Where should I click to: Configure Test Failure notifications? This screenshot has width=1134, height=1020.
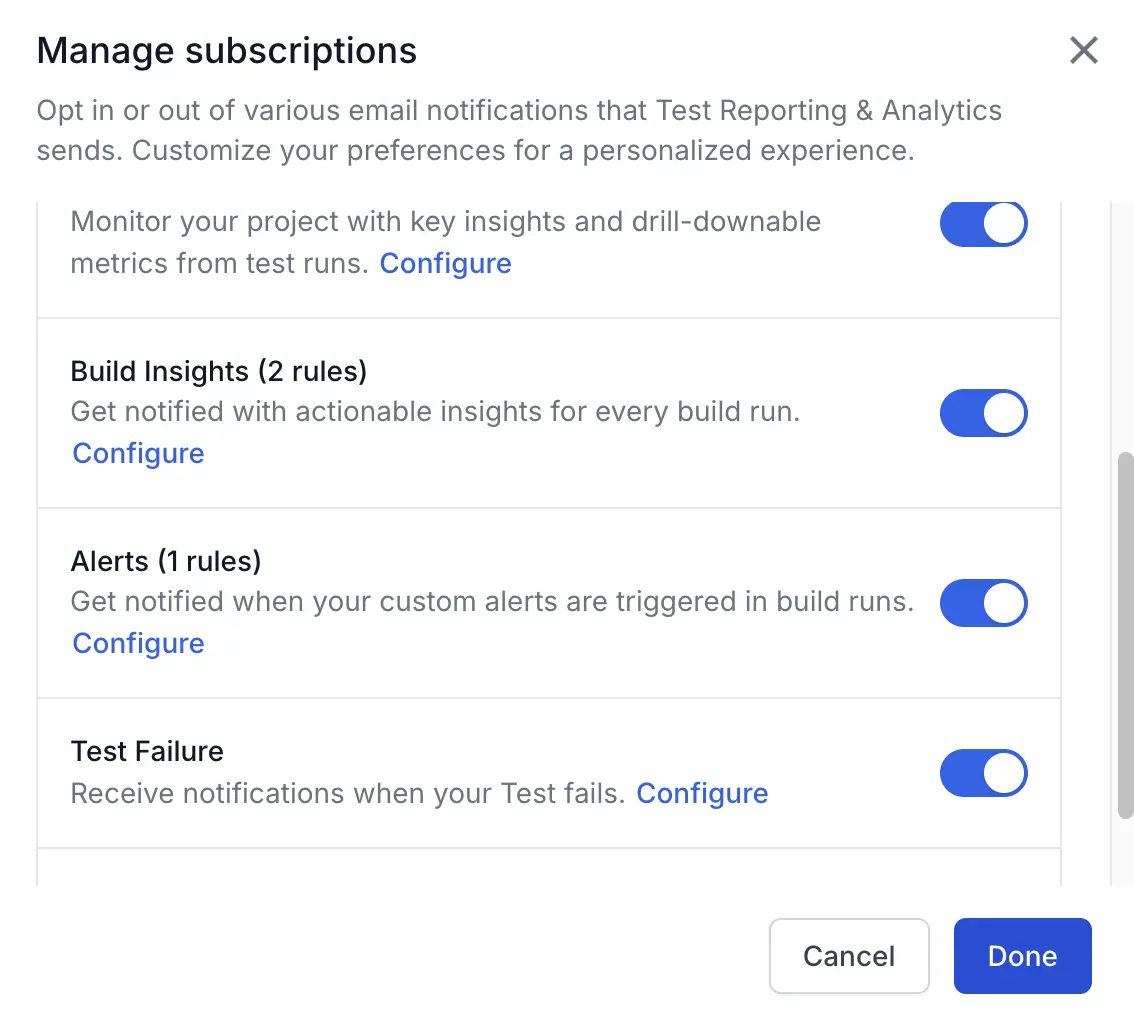click(x=702, y=793)
